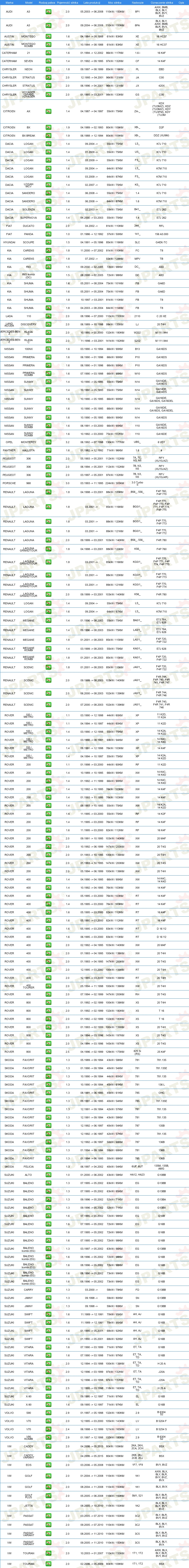Select the PANTHER brand cell
The height and width of the screenshot is (1568, 189).
9,450
